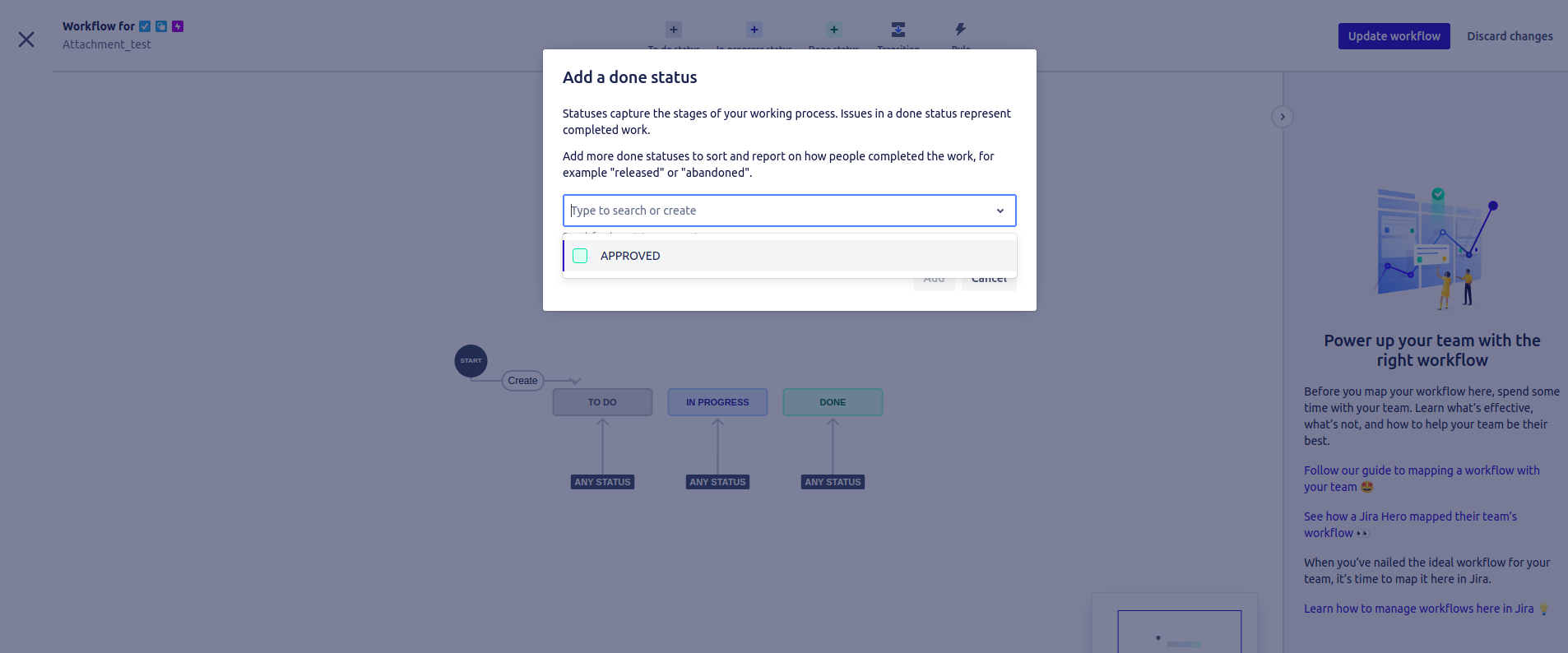Click the blue task issue type icon

(x=145, y=26)
